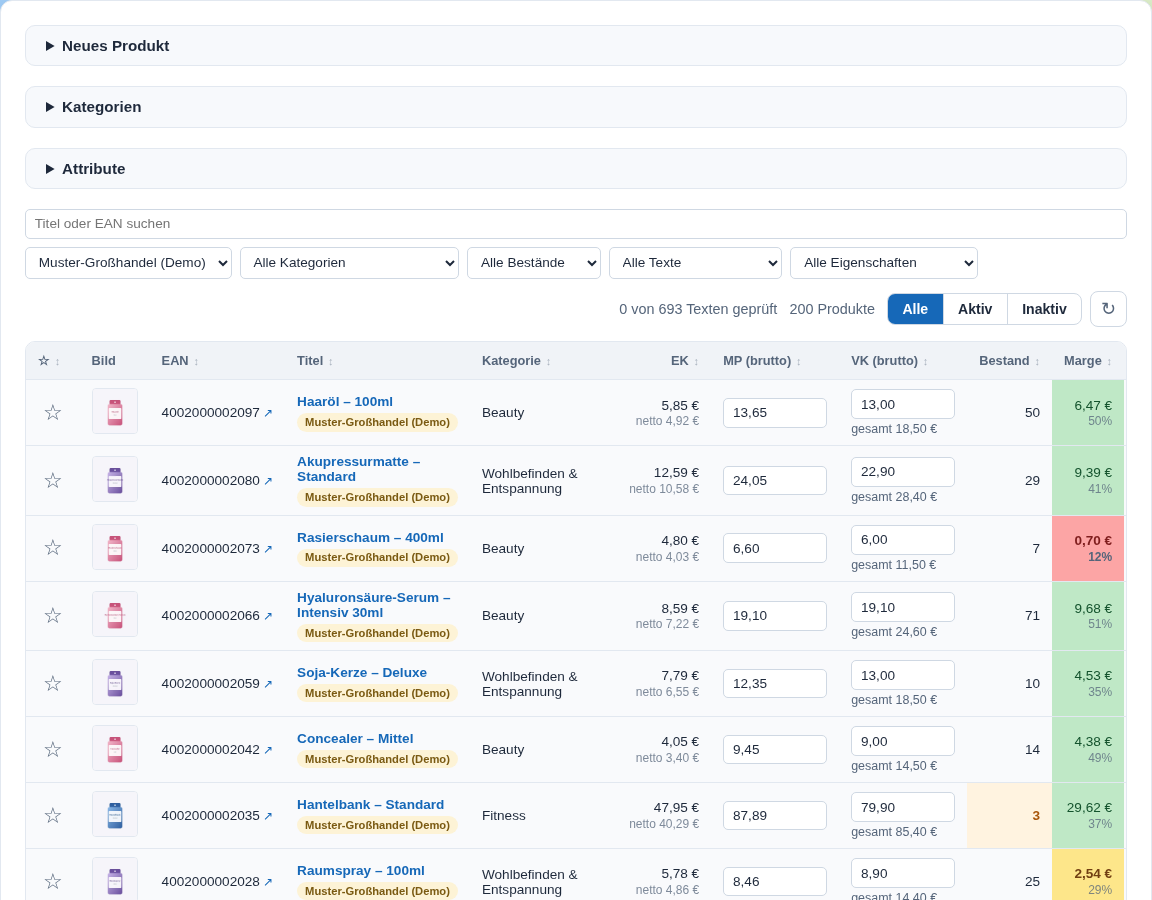The height and width of the screenshot is (900, 1152).
Task: Open the Alle Eigenschaften dropdown
Action: [x=884, y=263]
